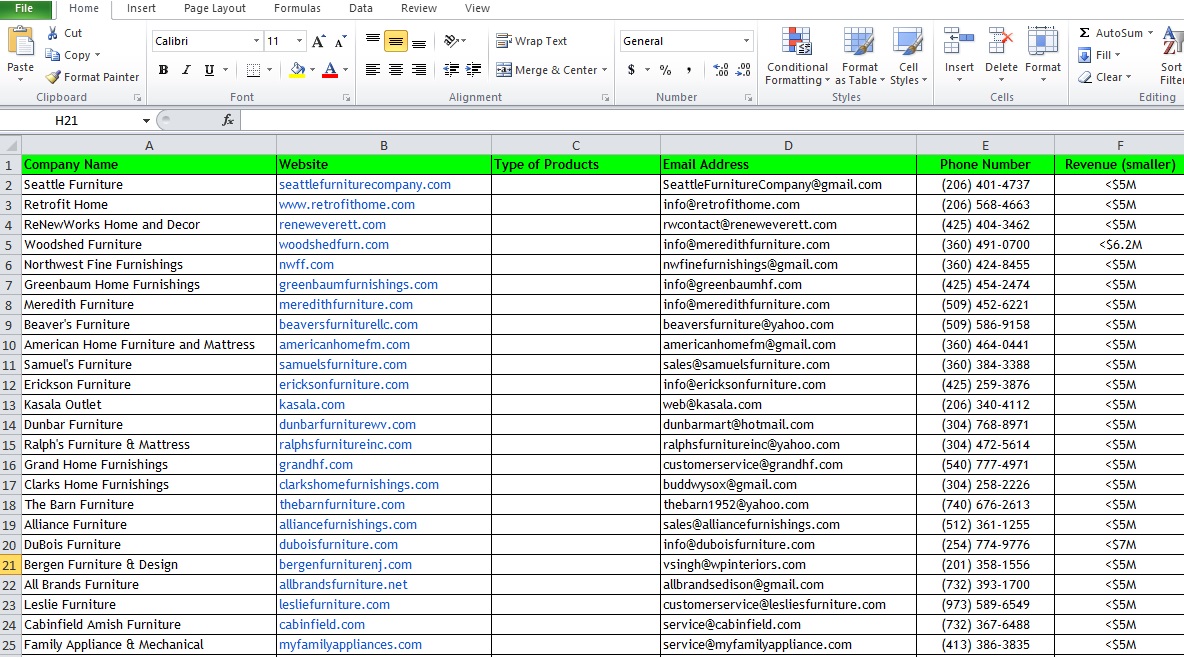
Task: Expand the Name Box dropdown arrow
Action: pos(146,121)
